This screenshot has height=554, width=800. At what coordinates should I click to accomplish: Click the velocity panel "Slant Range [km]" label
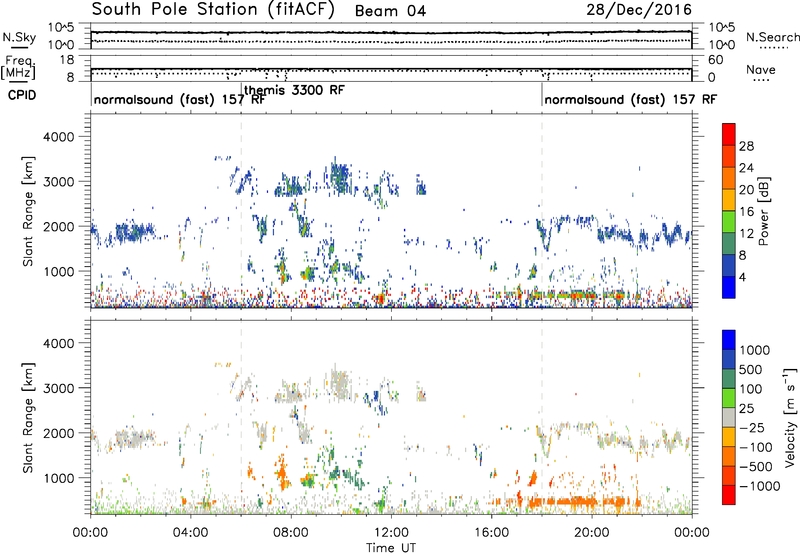pos(28,418)
